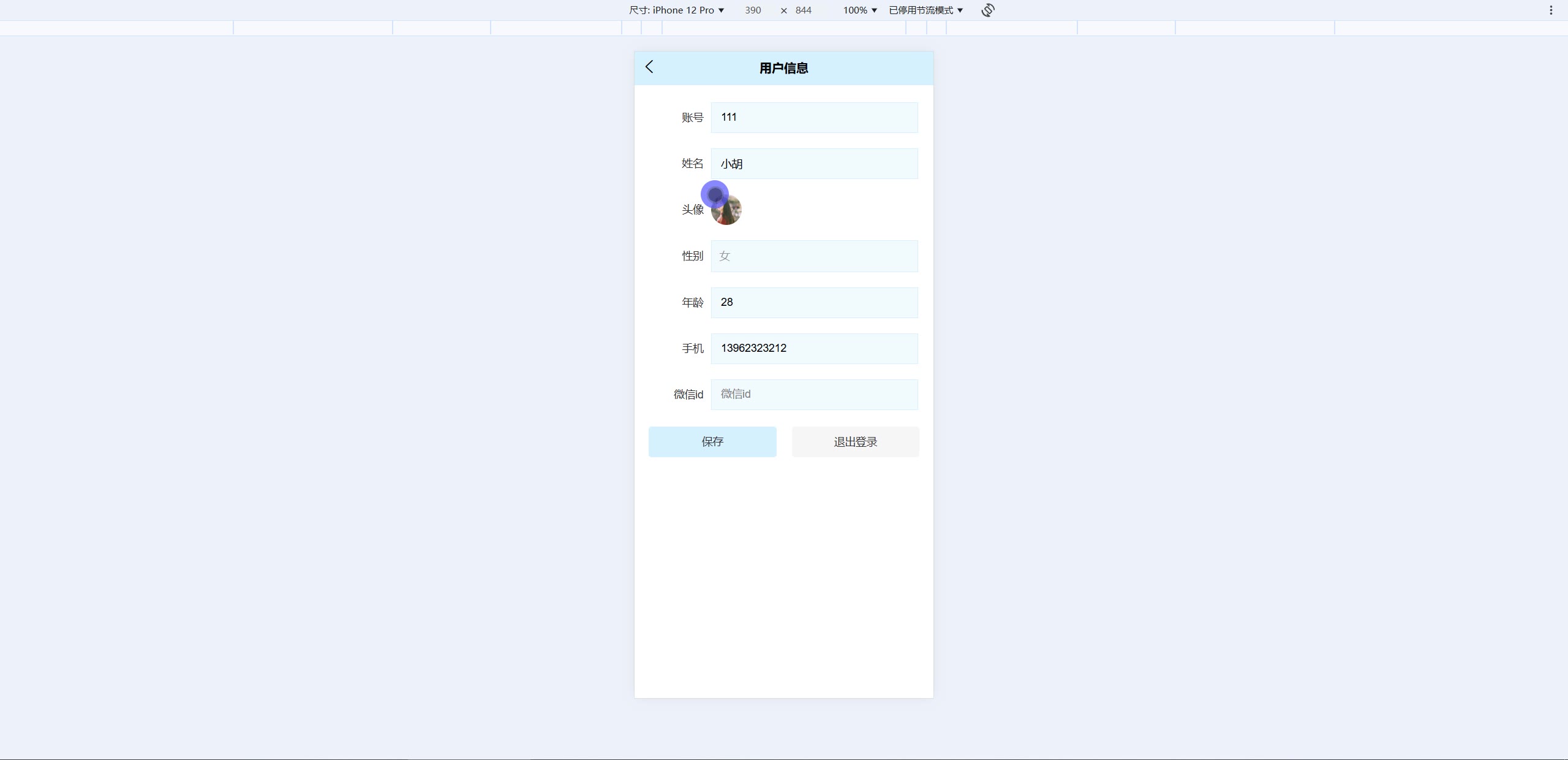Focus the empty 微信id input field
The height and width of the screenshot is (760, 1568).
[814, 395]
